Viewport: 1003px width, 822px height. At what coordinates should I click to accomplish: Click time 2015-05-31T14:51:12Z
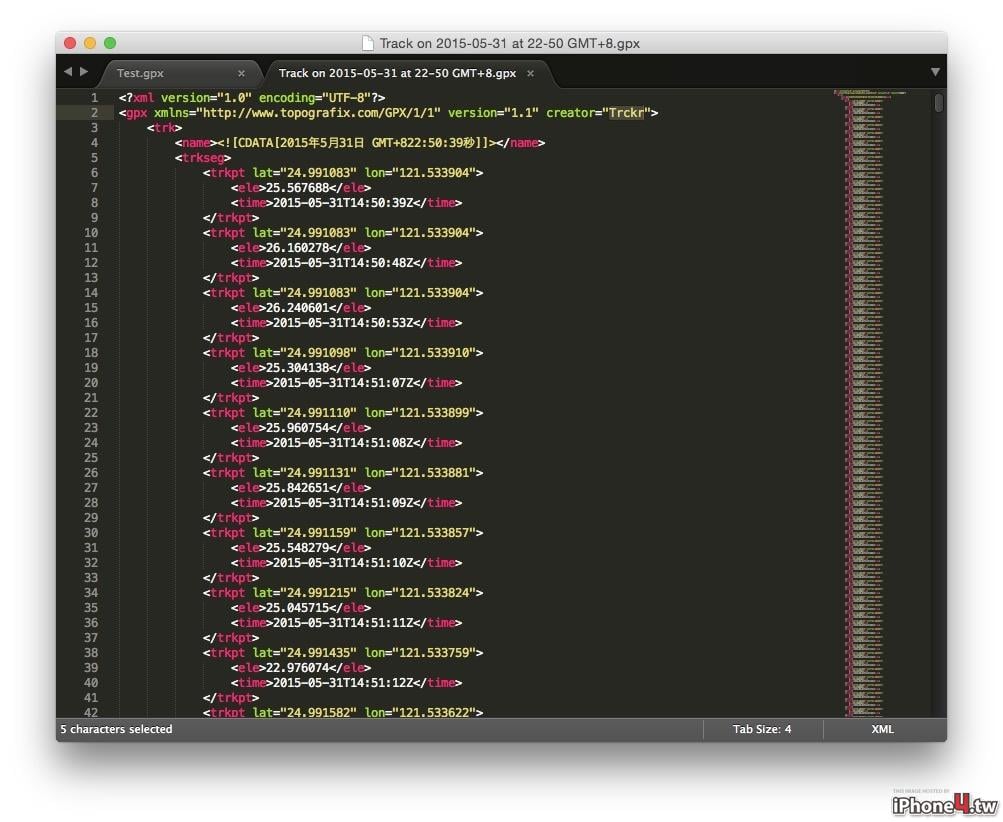pyautogui.click(x=343, y=683)
